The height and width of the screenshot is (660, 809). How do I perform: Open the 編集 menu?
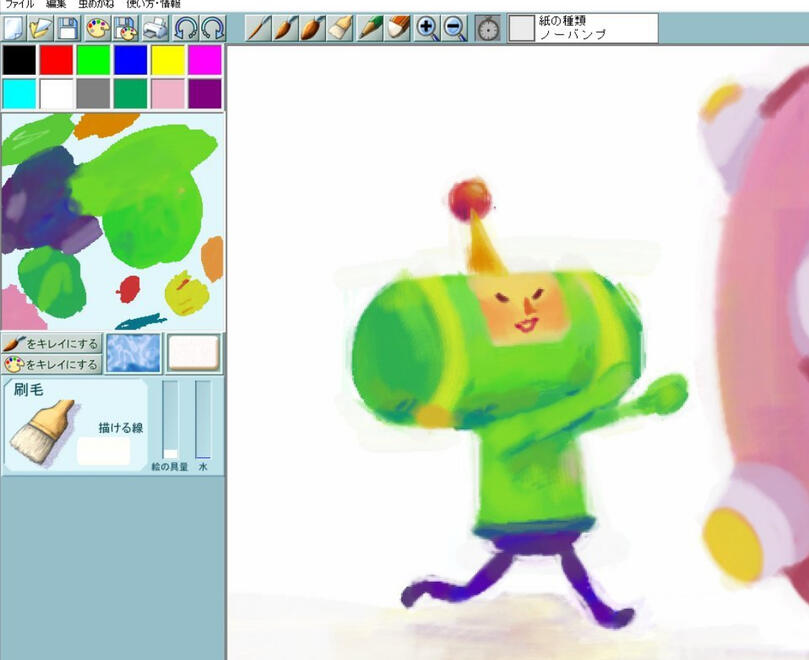pyautogui.click(x=56, y=5)
